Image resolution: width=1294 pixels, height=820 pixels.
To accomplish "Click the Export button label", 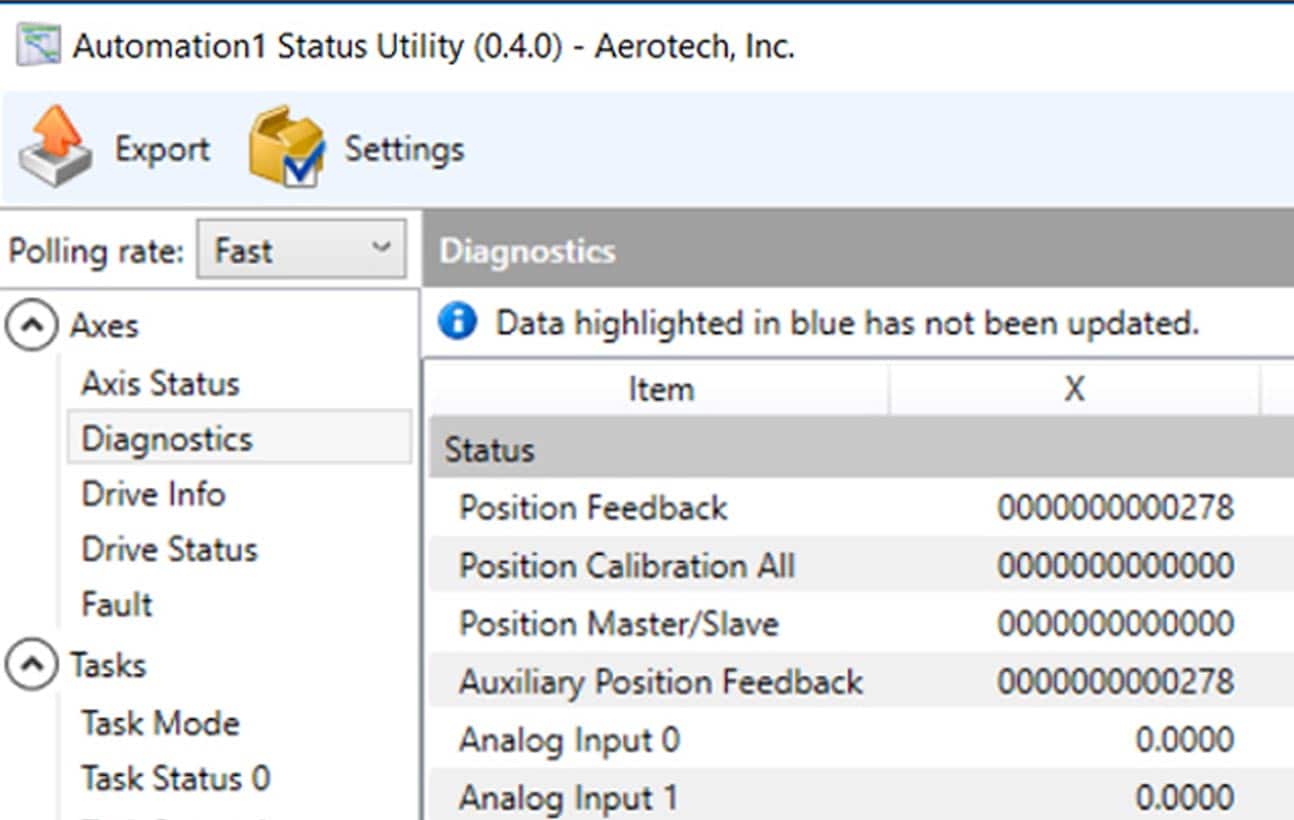I will point(162,149).
